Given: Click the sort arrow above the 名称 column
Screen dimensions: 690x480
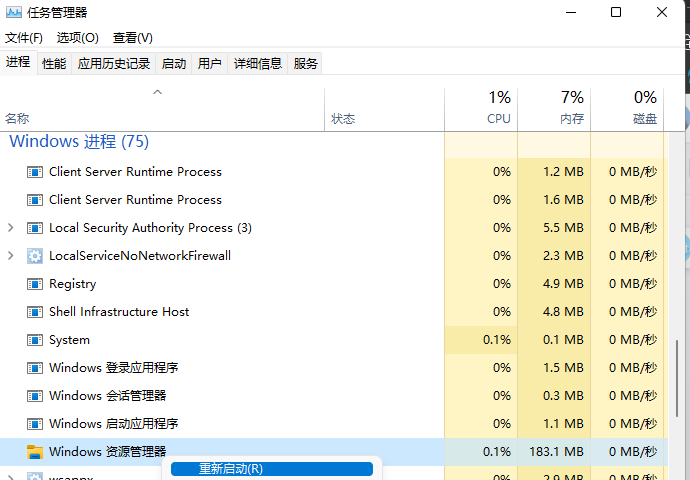Looking at the screenshot, I should coord(157,92).
